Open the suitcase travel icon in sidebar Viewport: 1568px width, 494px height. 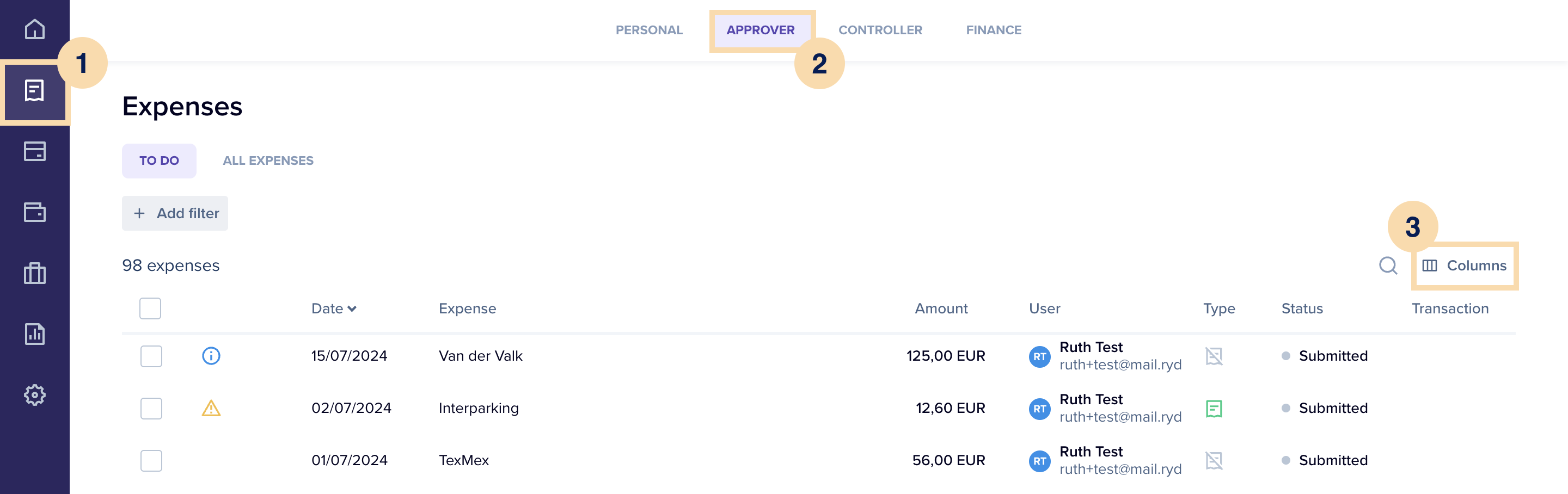pyautogui.click(x=35, y=273)
